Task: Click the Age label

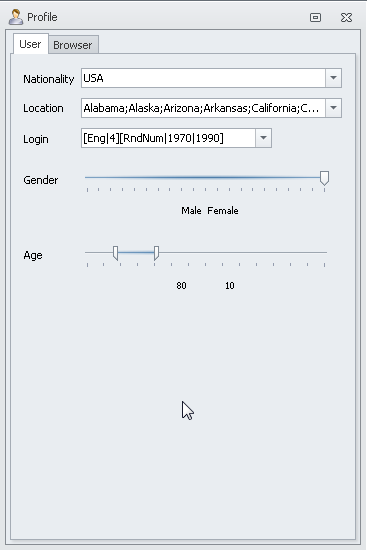Action: click(x=33, y=255)
